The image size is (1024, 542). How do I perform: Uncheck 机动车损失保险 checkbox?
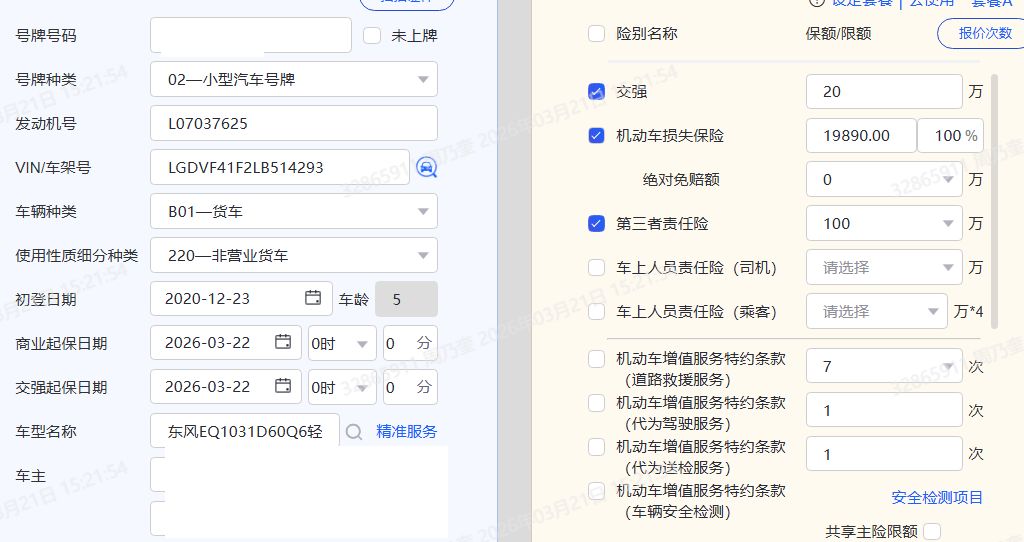tap(597, 136)
